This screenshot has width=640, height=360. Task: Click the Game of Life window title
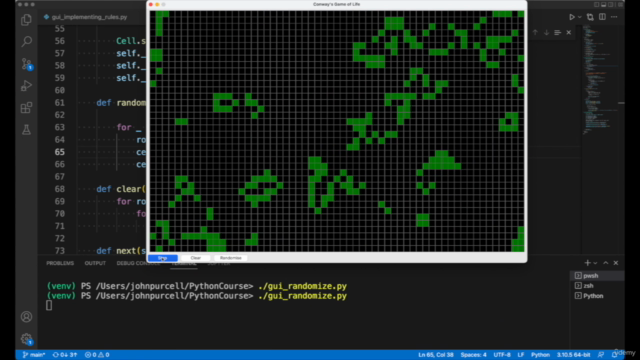(x=336, y=4)
